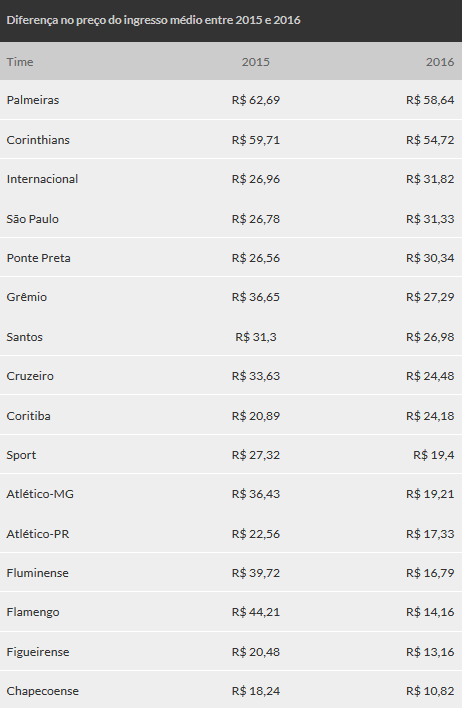463x708 pixels.
Task: Click Coritiba's 2016 price R$ 24,18
Action: pyautogui.click(x=430, y=415)
